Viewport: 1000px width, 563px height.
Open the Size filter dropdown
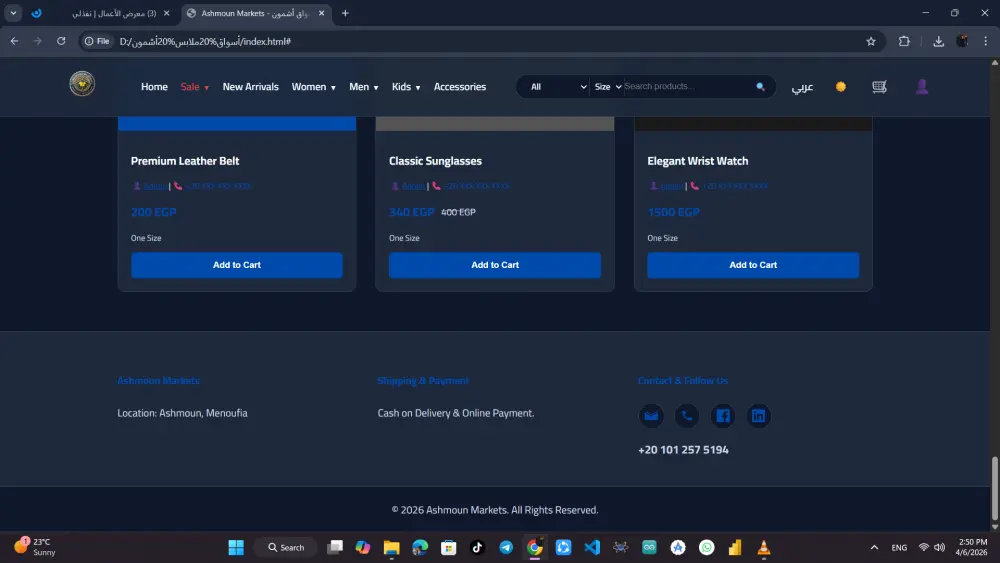coord(607,87)
